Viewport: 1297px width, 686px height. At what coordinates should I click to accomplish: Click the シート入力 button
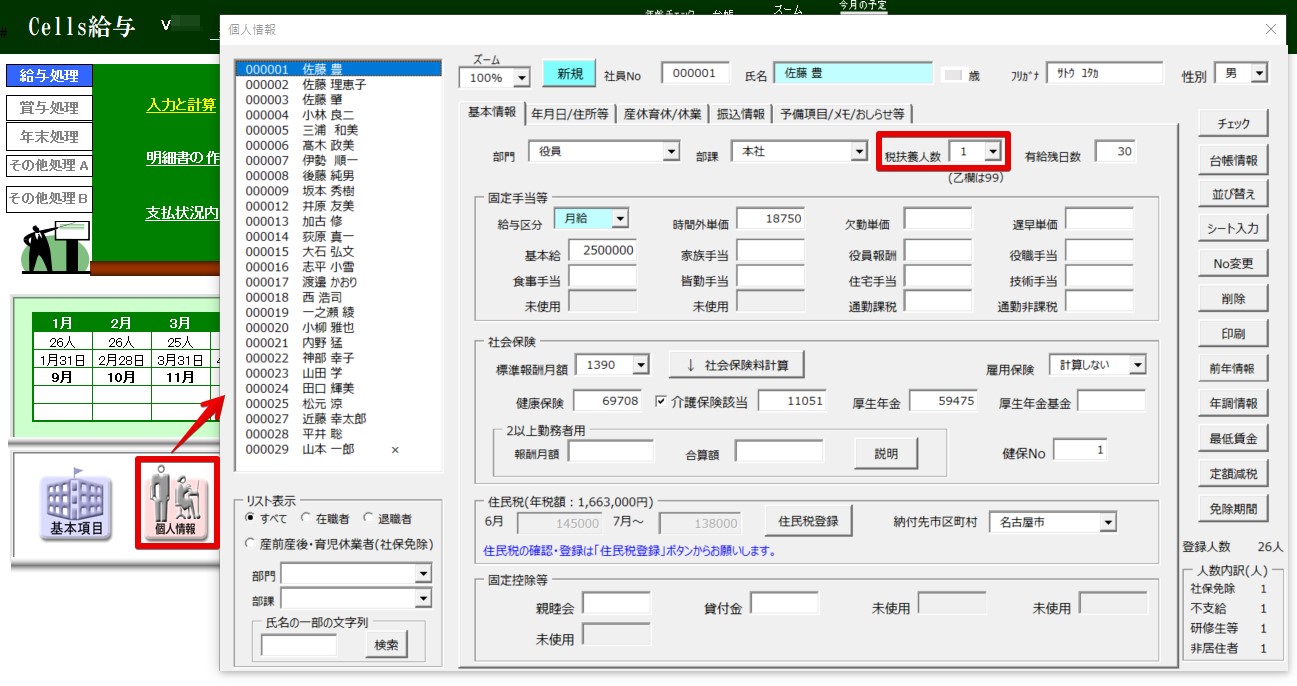point(1233,228)
